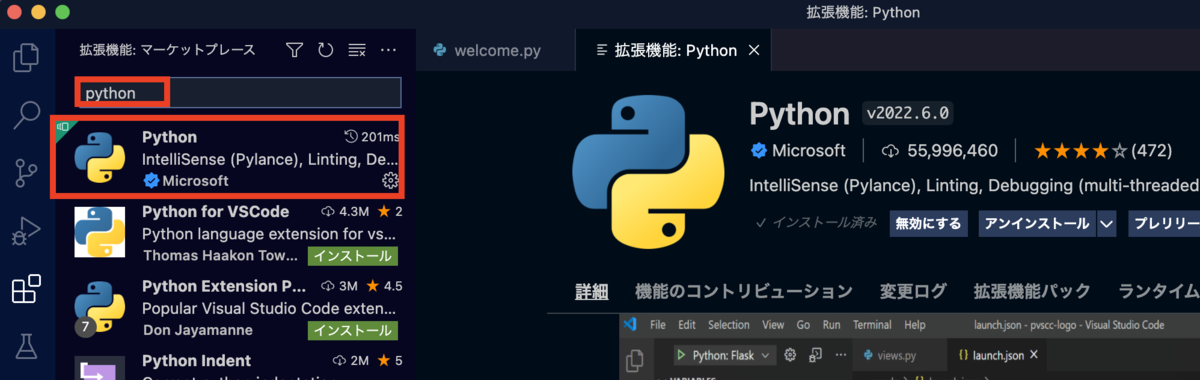Click the install count cloud icon 55,996,460

pyautogui.click(x=891, y=151)
